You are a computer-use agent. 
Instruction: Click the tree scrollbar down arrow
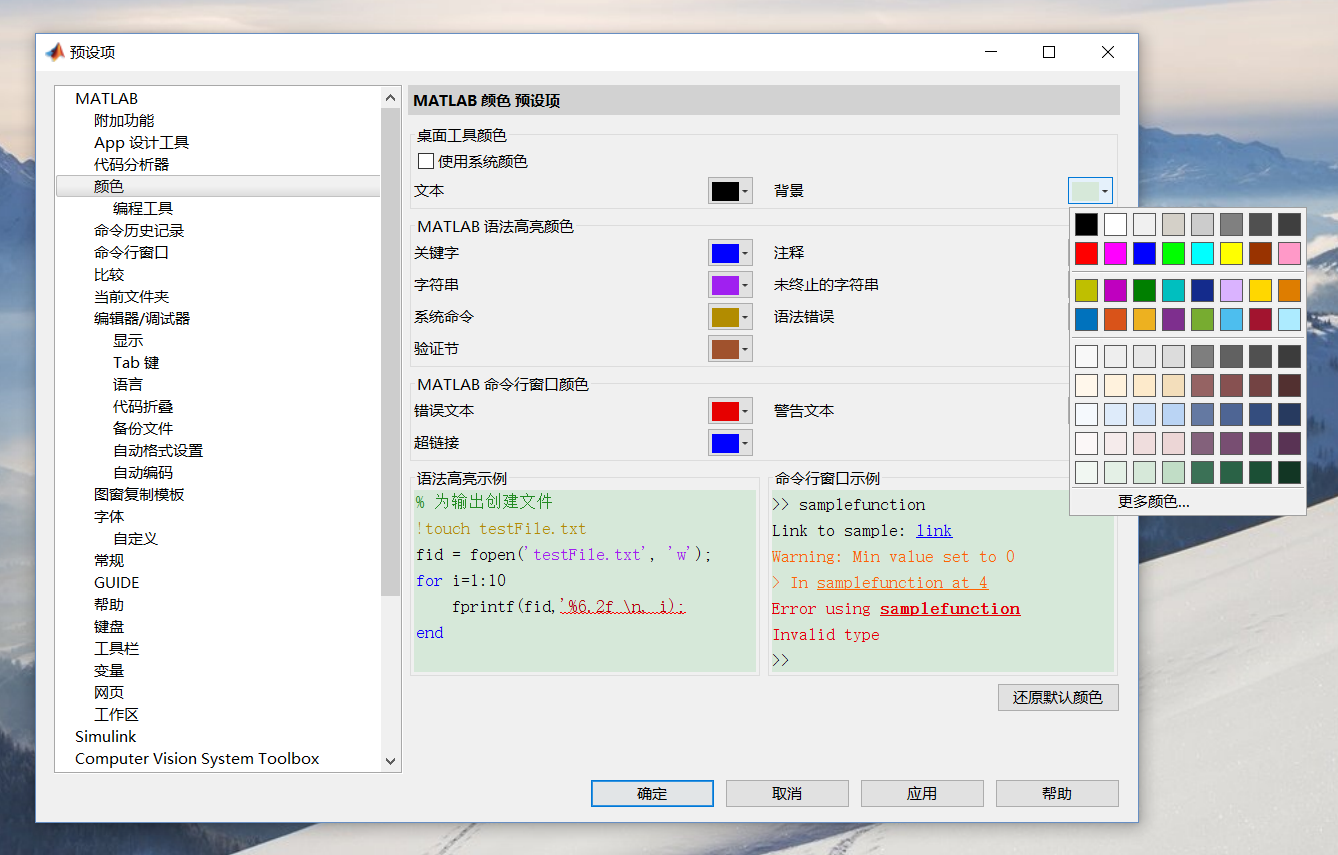[x=391, y=761]
